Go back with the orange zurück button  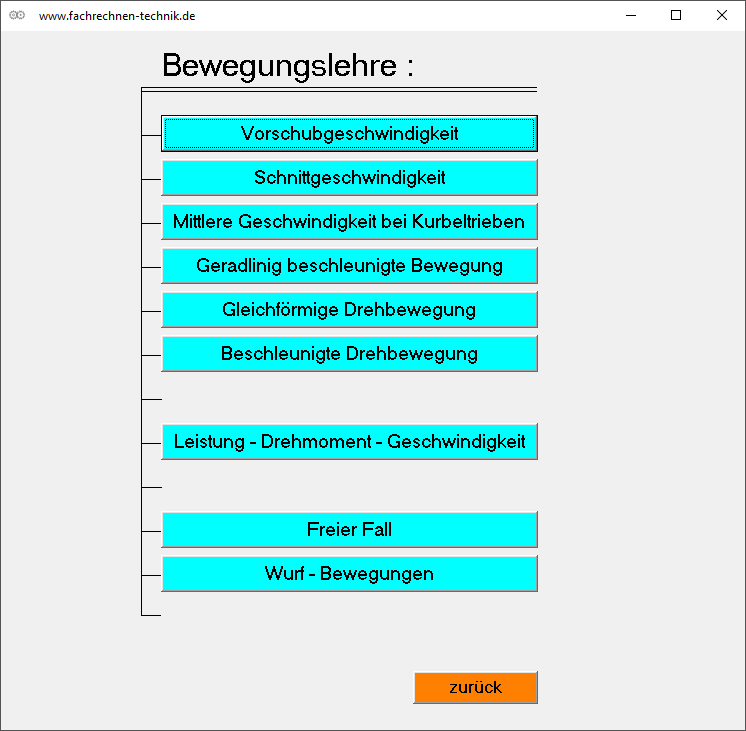pyautogui.click(x=475, y=688)
